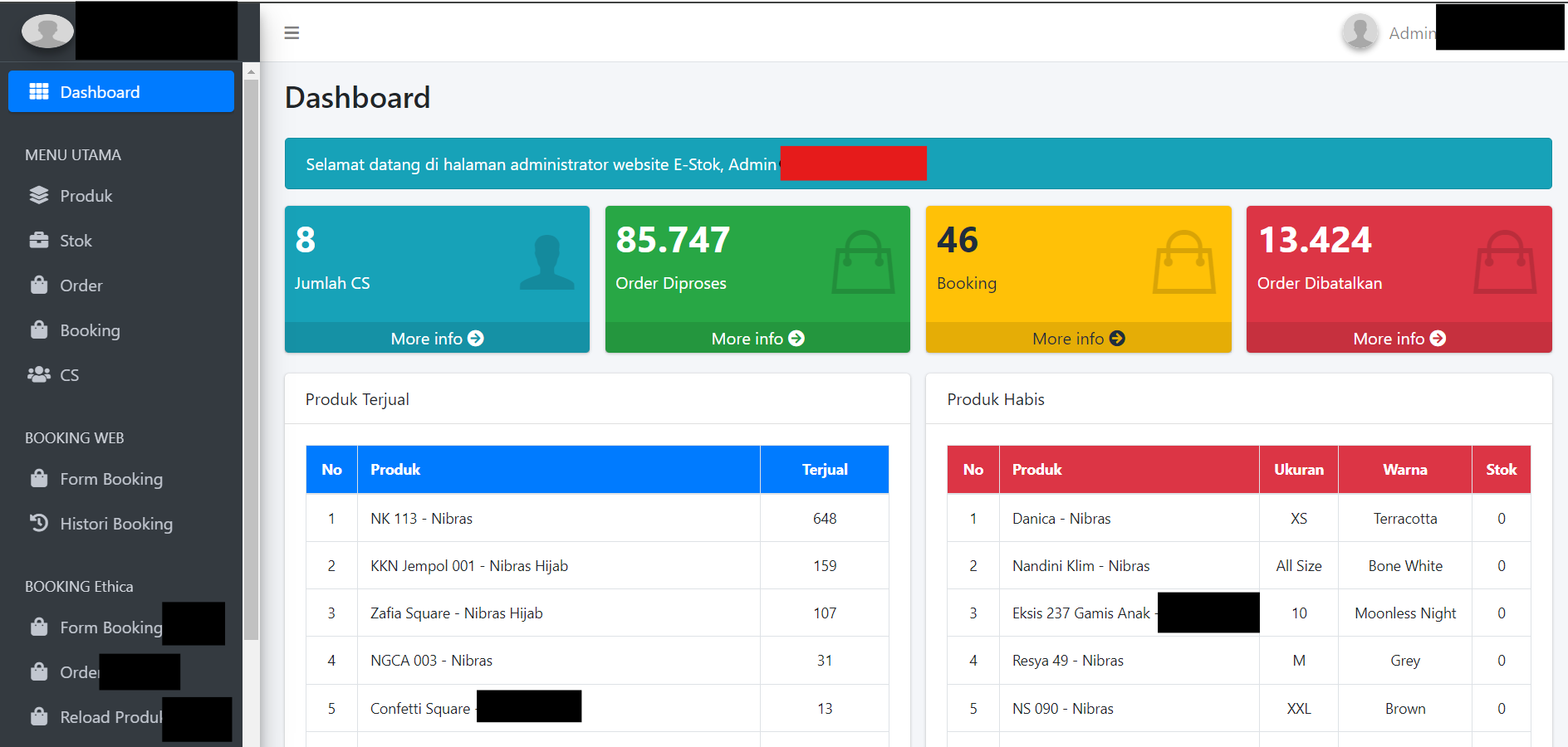Click More info on Order Diproses card
The image size is (1568, 747).
tap(757, 338)
